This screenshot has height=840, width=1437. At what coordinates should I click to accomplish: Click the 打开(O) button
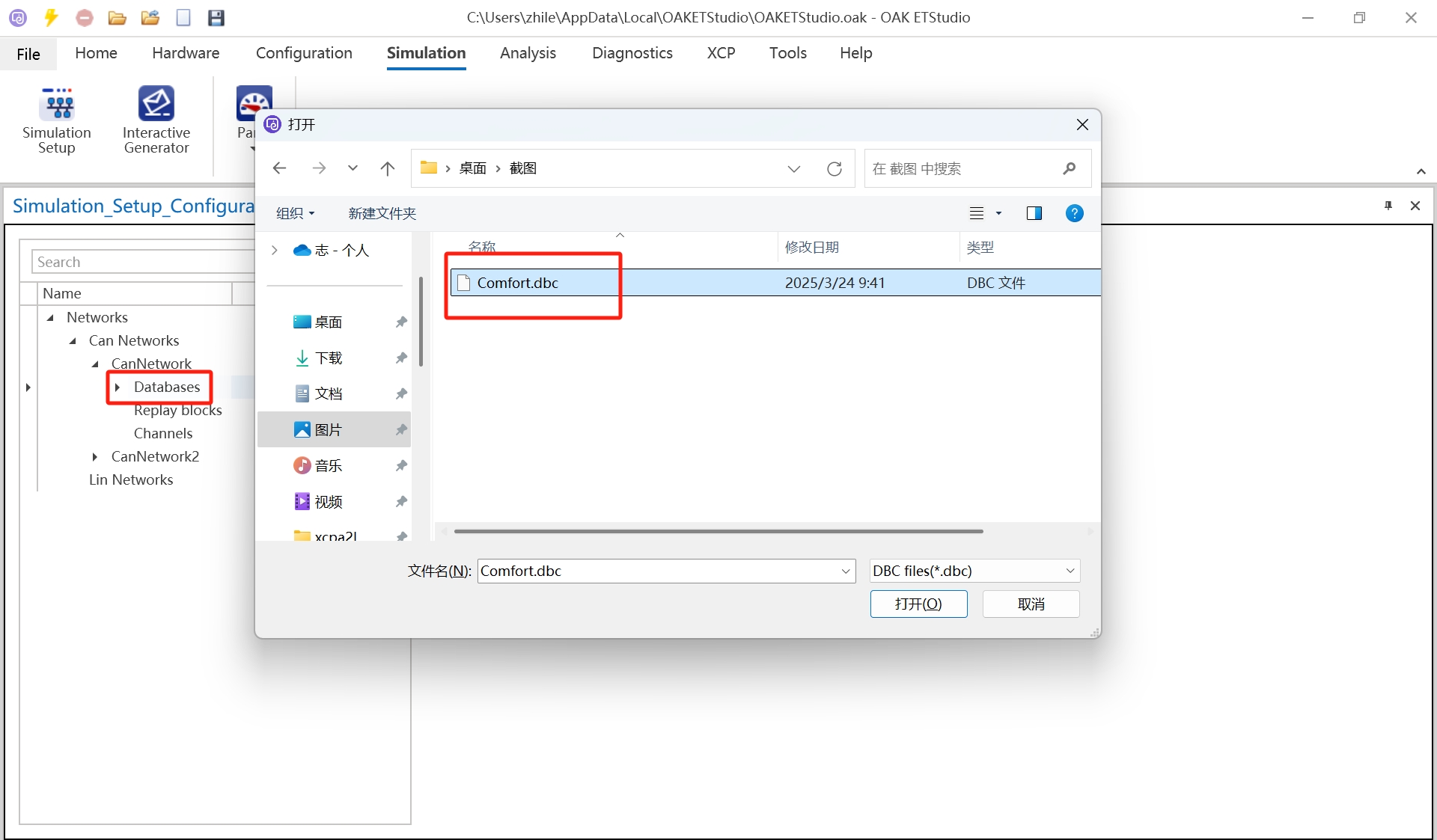918,604
